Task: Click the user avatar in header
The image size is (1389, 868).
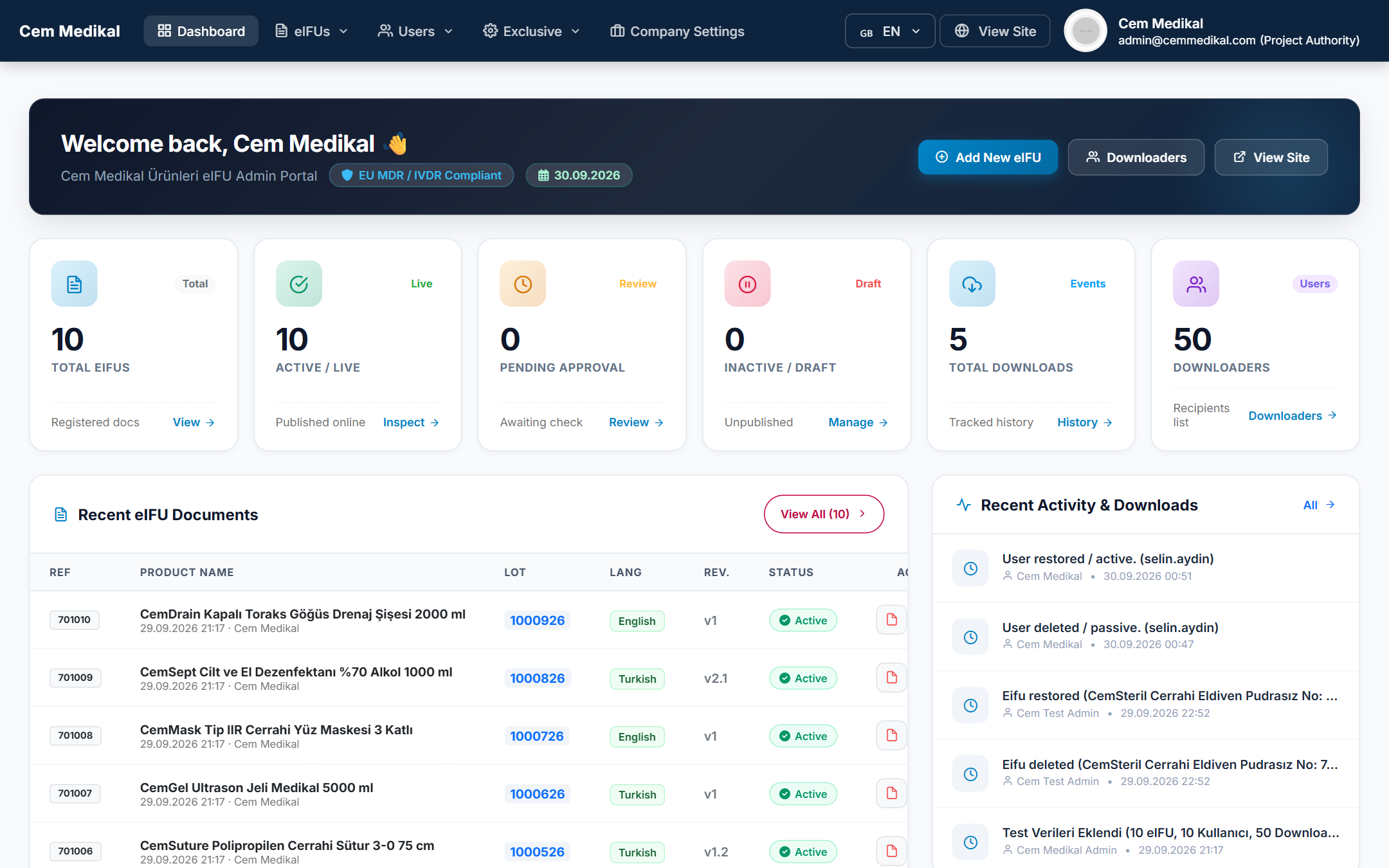Action: pos(1085,31)
